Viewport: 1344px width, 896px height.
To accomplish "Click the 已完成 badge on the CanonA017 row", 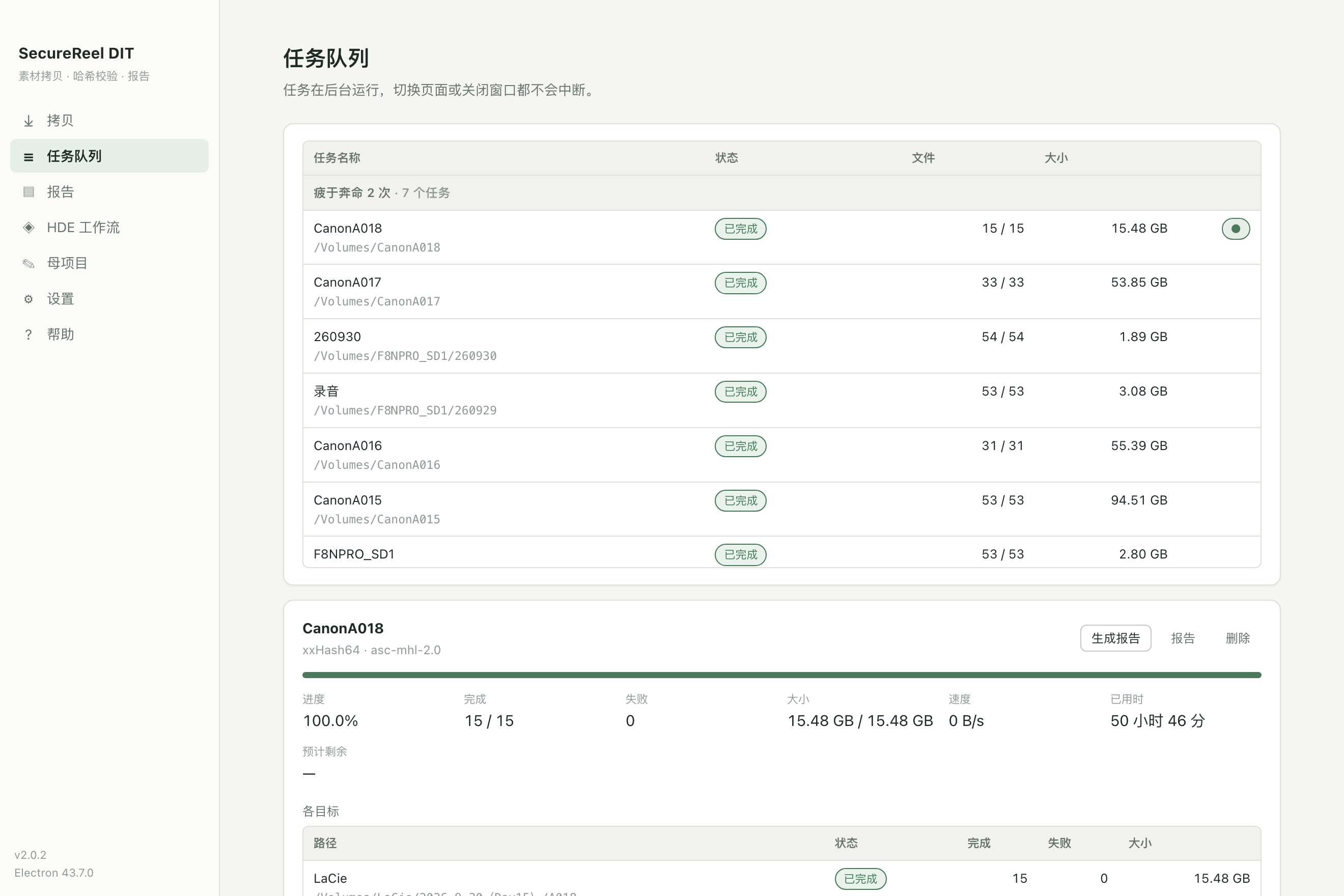I will (740, 283).
